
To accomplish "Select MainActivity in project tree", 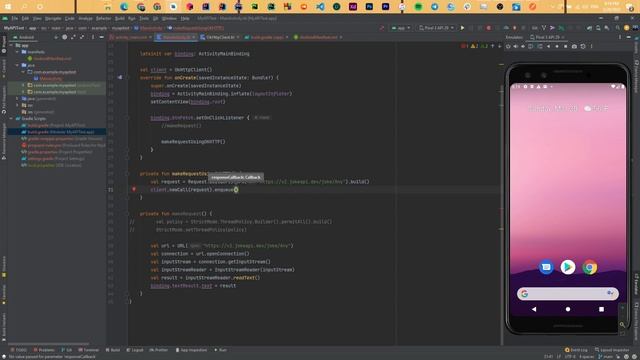I will pos(48,79).
